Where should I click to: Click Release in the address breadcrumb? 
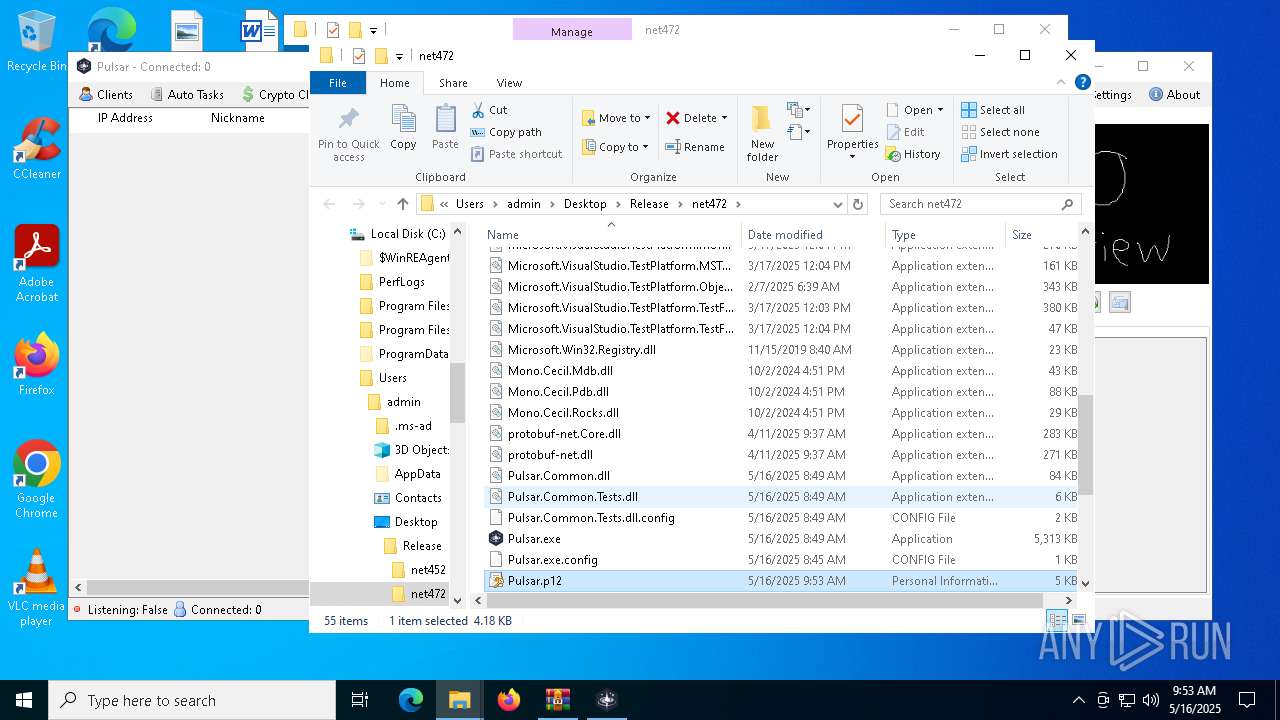pyautogui.click(x=649, y=204)
